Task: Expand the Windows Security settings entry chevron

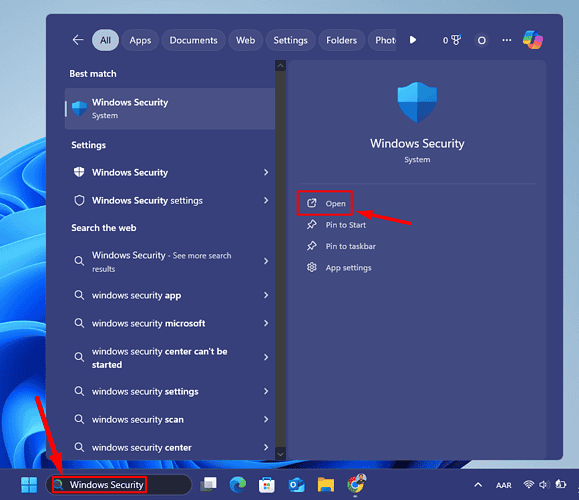Action: click(x=266, y=172)
